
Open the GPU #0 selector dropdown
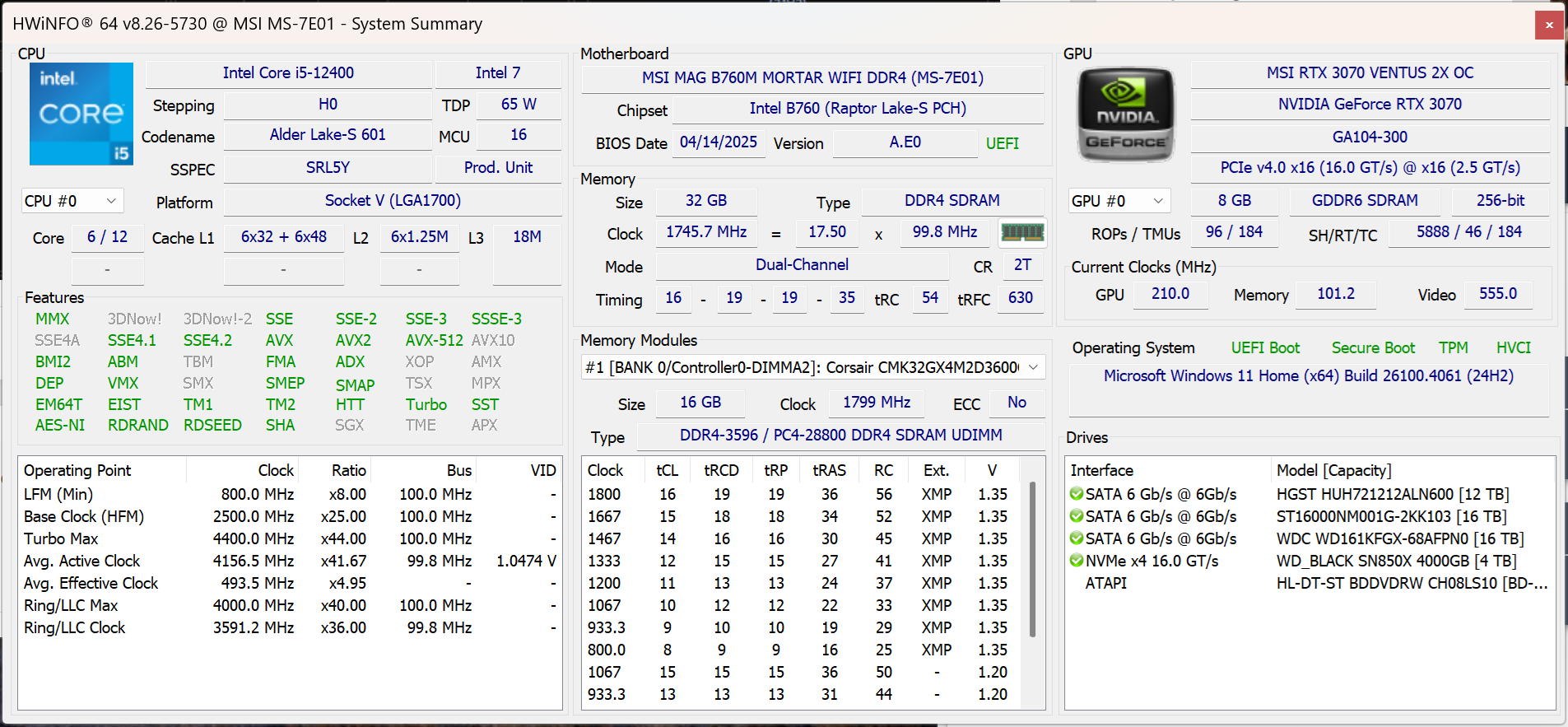[1119, 201]
